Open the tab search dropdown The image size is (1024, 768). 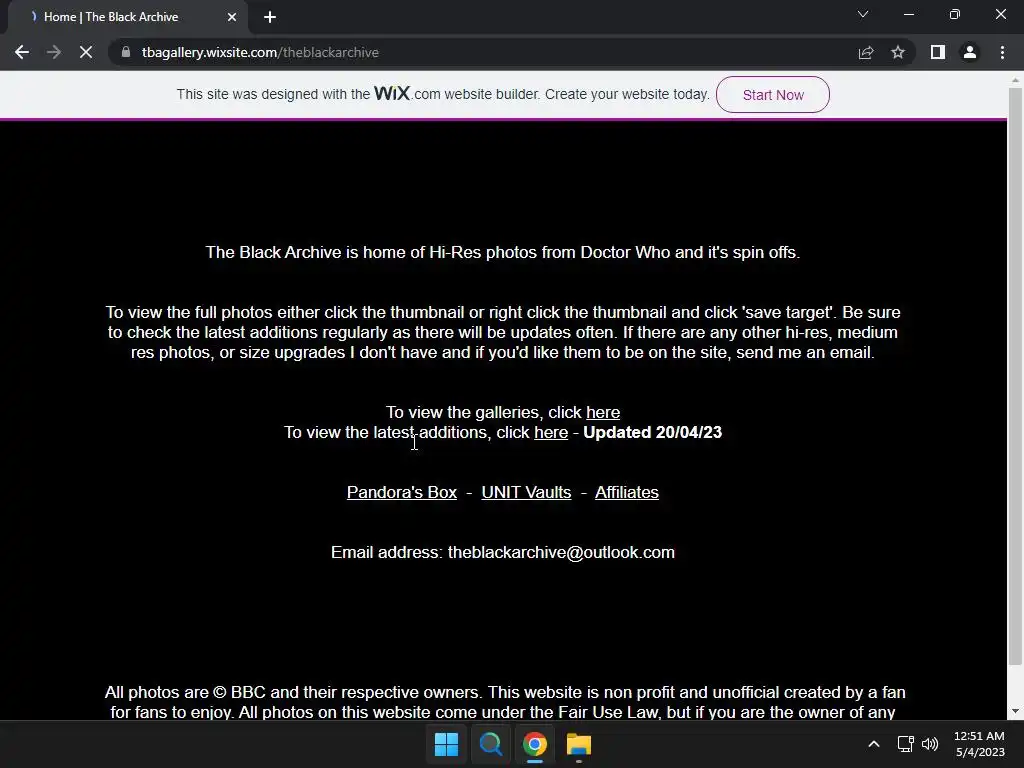[x=863, y=14]
